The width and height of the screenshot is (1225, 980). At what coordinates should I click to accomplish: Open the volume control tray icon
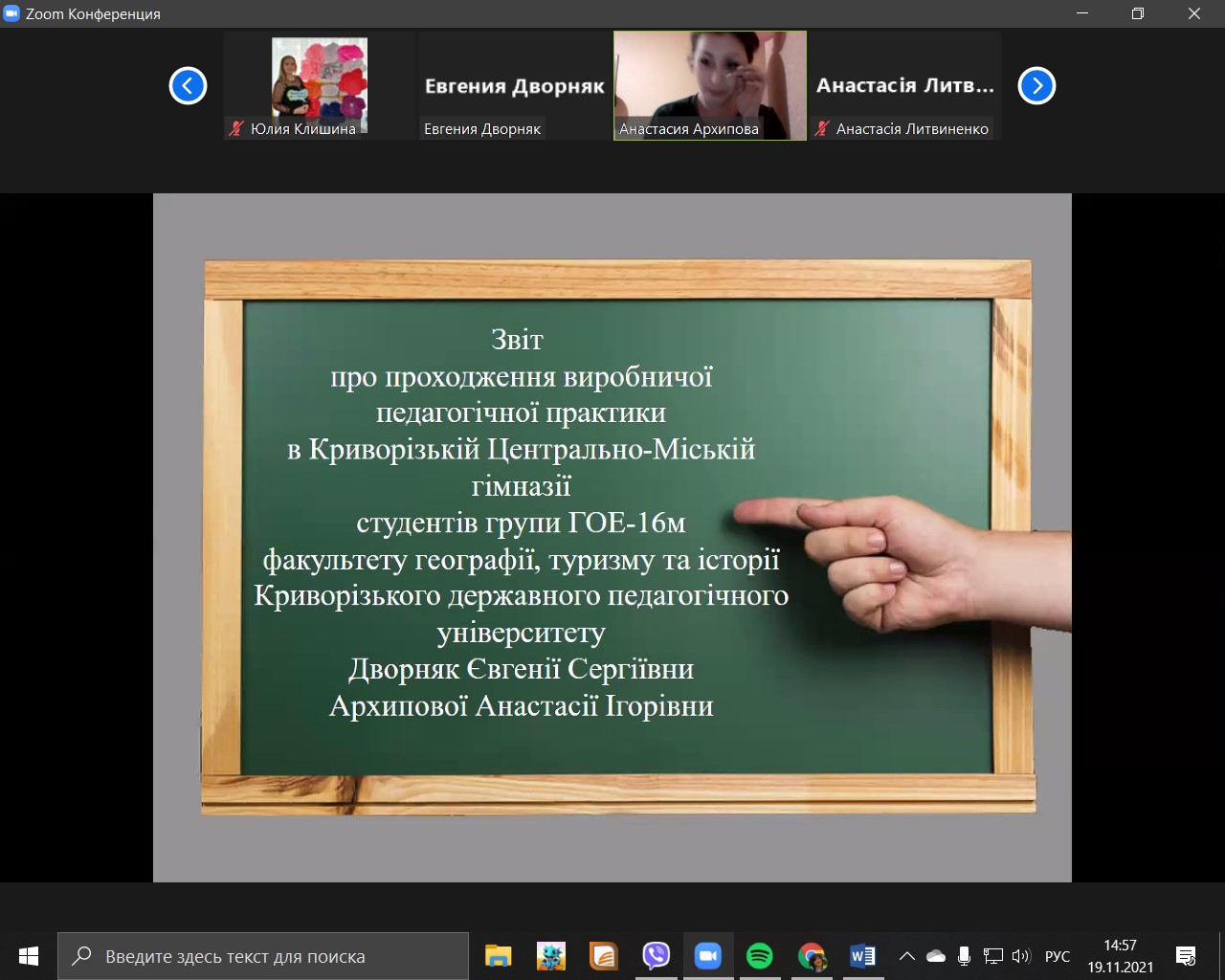[x=1021, y=956]
